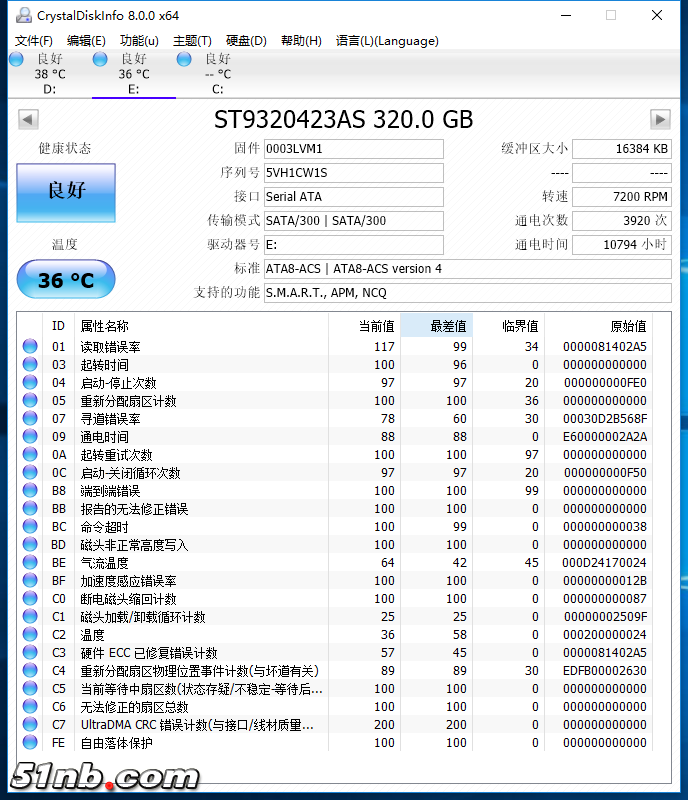
Task: Click the 36 °C temperature button
Action: pyautogui.click(x=66, y=280)
